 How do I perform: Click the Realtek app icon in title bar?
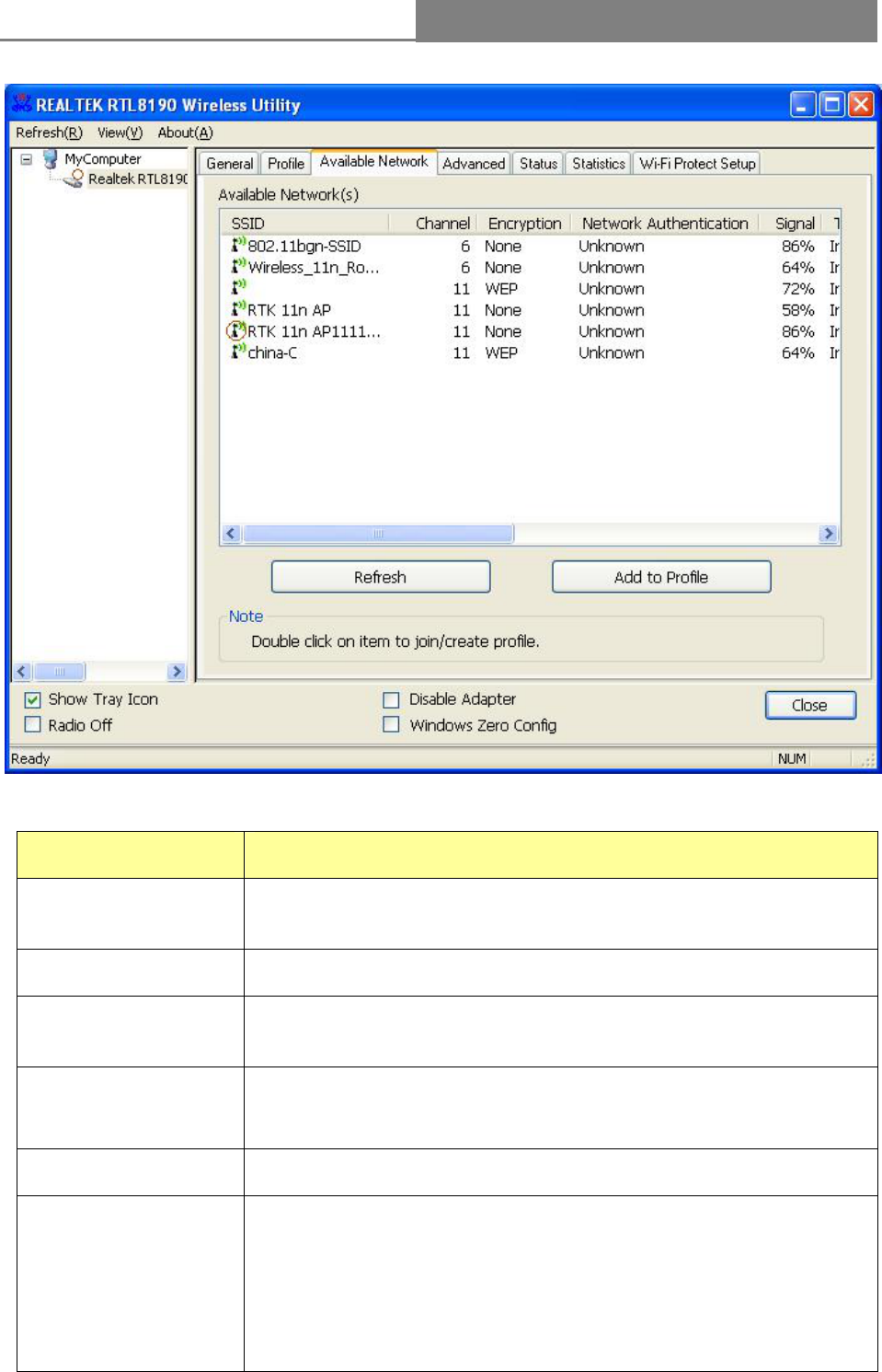click(x=21, y=103)
